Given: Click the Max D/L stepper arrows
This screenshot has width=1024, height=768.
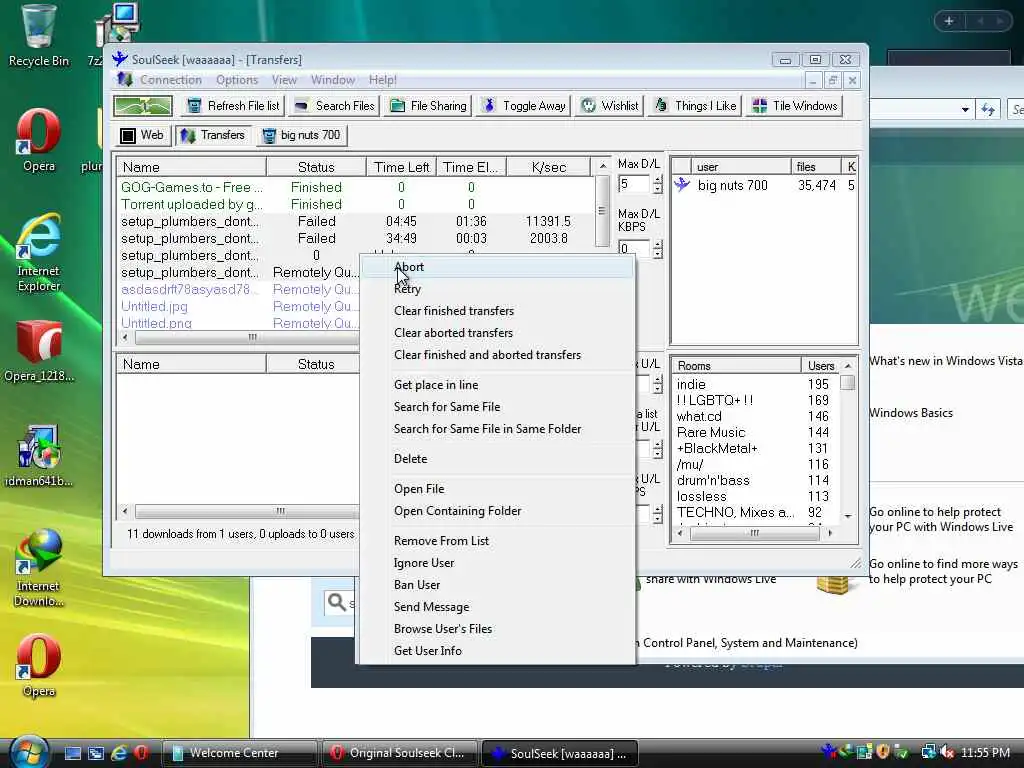Looking at the screenshot, I should [x=658, y=184].
